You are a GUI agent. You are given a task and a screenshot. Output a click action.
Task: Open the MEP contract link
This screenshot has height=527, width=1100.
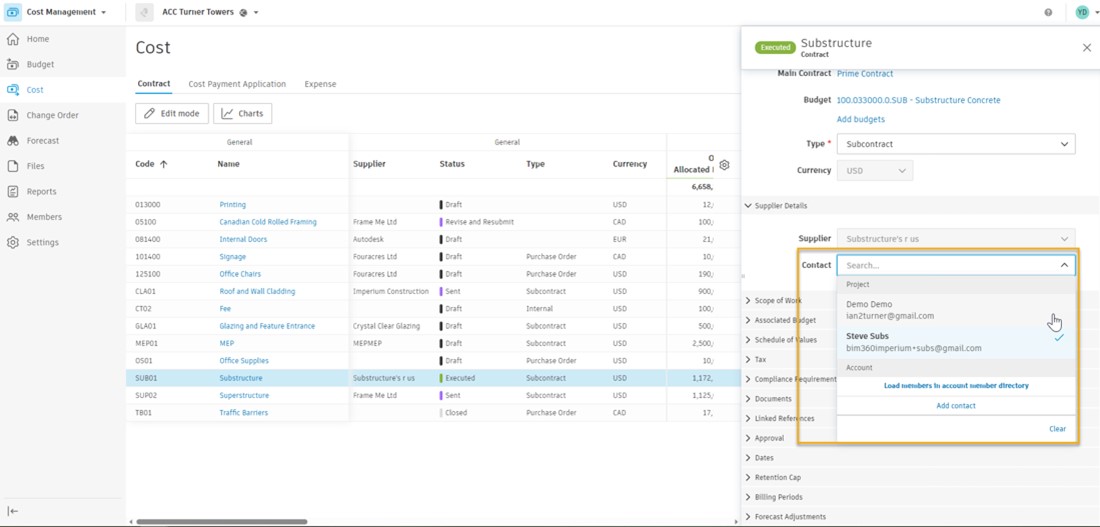pos(226,343)
